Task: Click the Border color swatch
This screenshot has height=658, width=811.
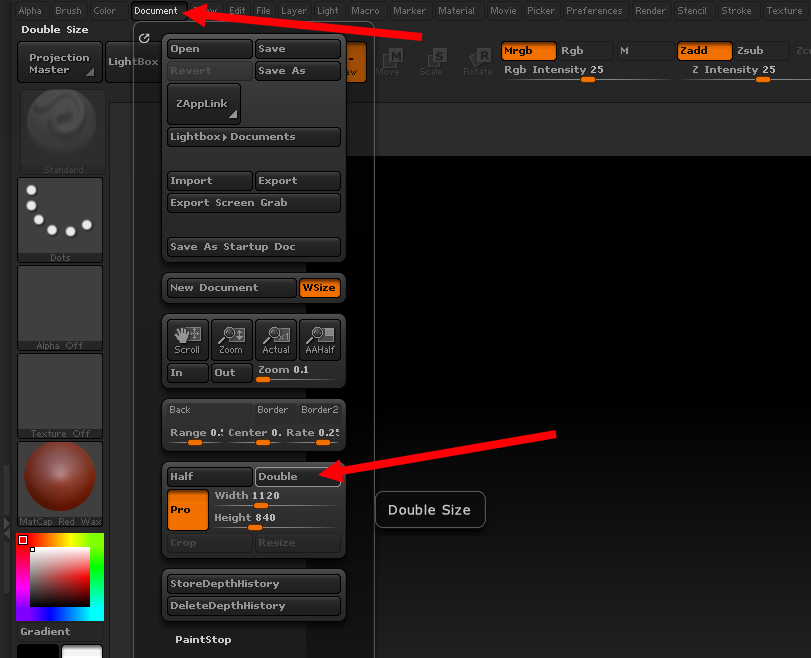Action: coord(276,410)
